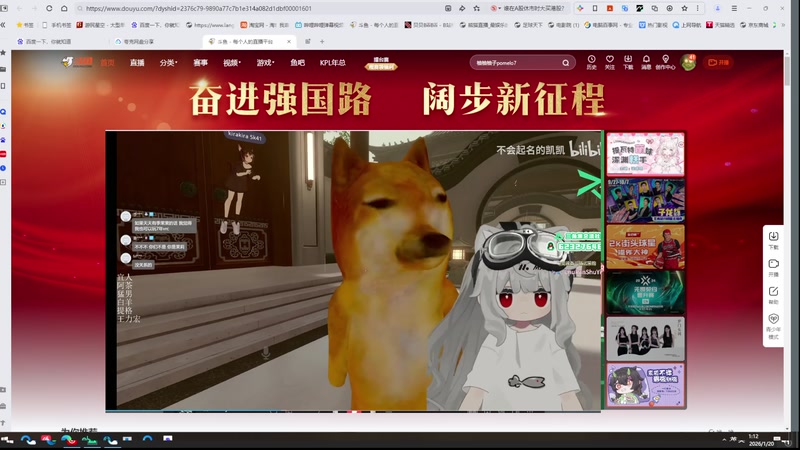Click the main live stream video player
800x450 pixels.
[x=353, y=271]
